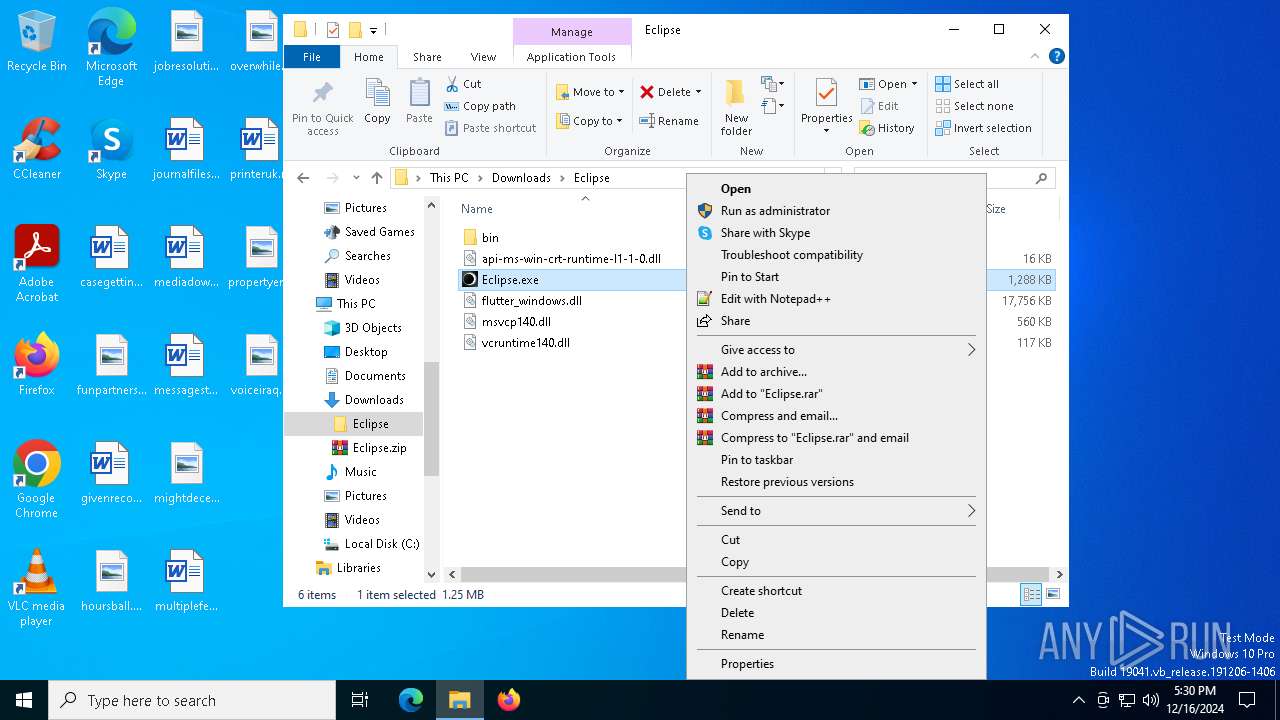
Task: Sort by the Name column header
Action: 477,209
